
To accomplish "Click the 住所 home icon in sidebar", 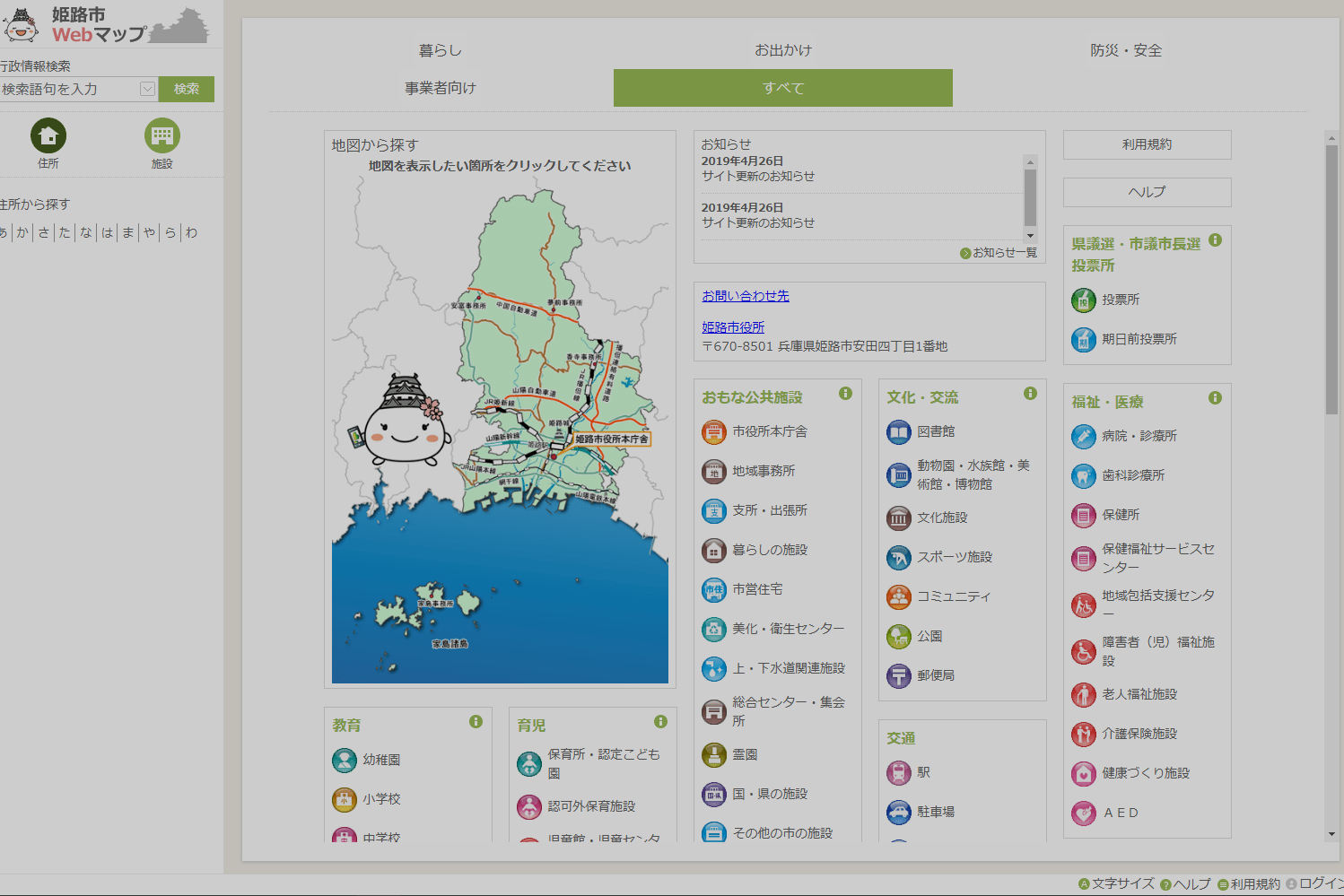I will coord(48,136).
